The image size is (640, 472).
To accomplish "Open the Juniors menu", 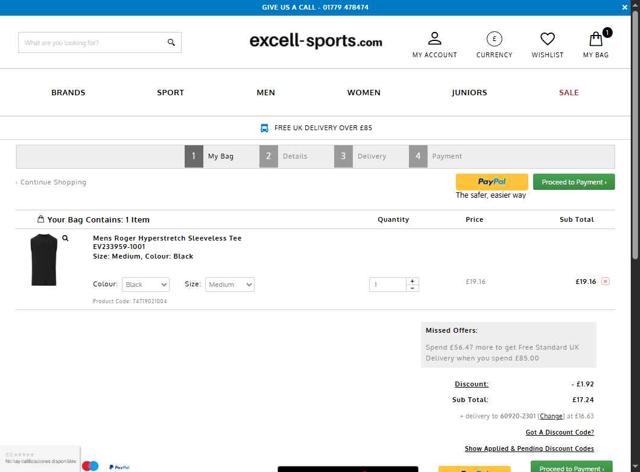I will click(x=469, y=93).
